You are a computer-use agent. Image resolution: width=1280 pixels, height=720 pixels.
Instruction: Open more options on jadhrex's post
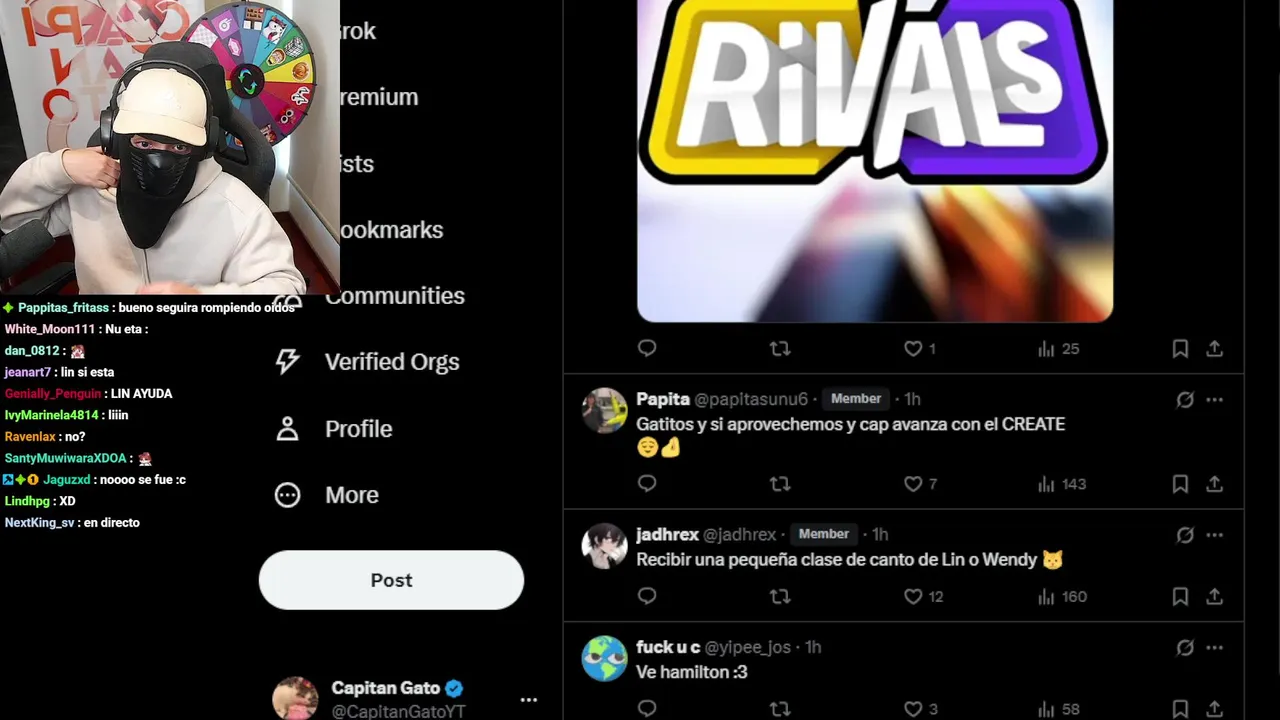click(x=1214, y=535)
